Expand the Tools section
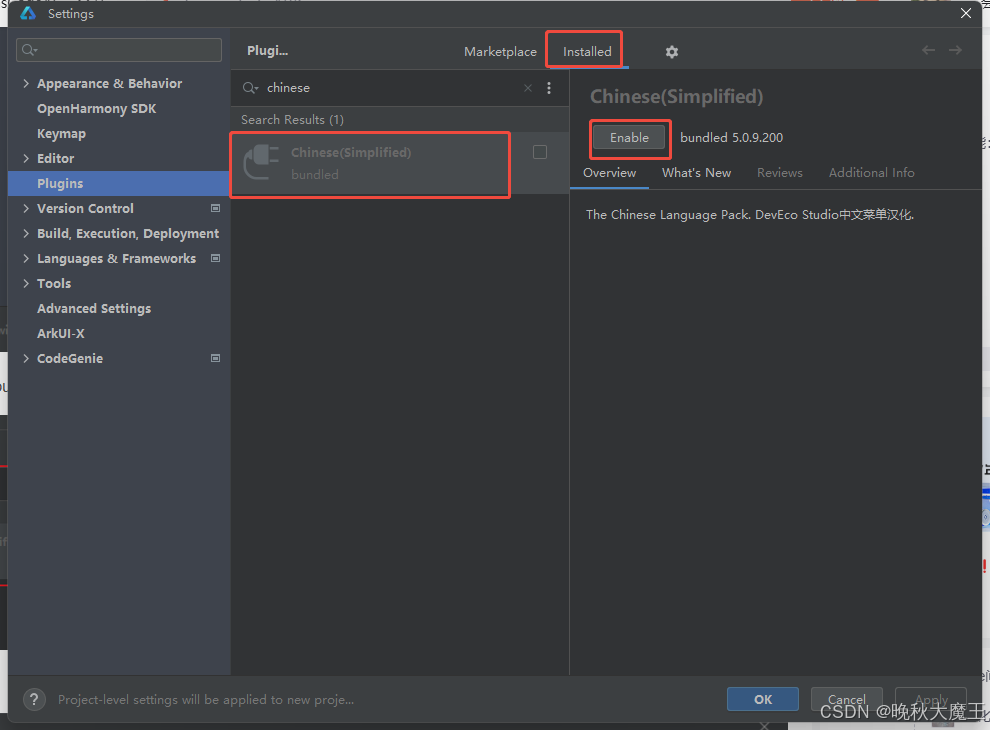The height and width of the screenshot is (730, 990). pyautogui.click(x=26, y=283)
